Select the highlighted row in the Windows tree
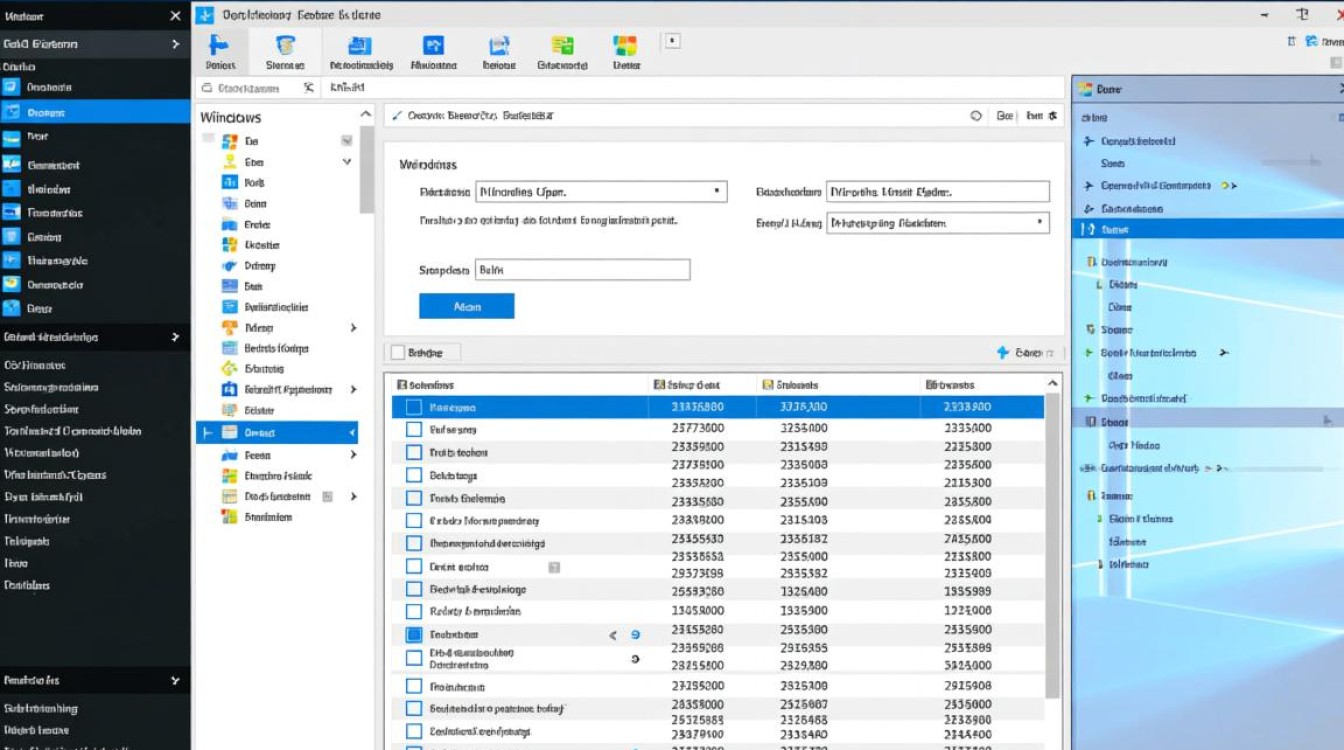The width and height of the screenshot is (1344, 750). [x=277, y=433]
